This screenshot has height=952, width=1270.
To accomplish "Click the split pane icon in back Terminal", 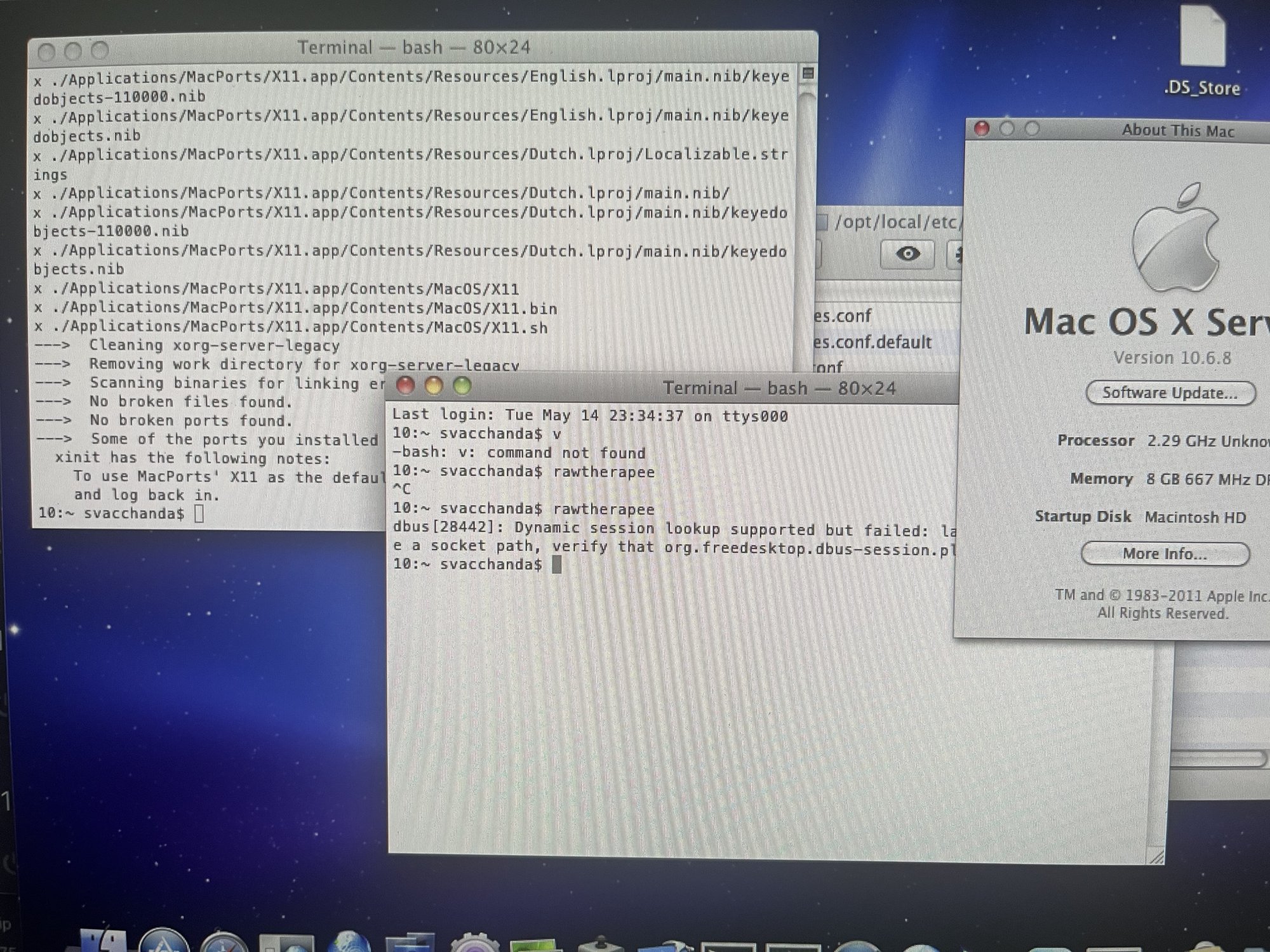I will (x=808, y=74).
